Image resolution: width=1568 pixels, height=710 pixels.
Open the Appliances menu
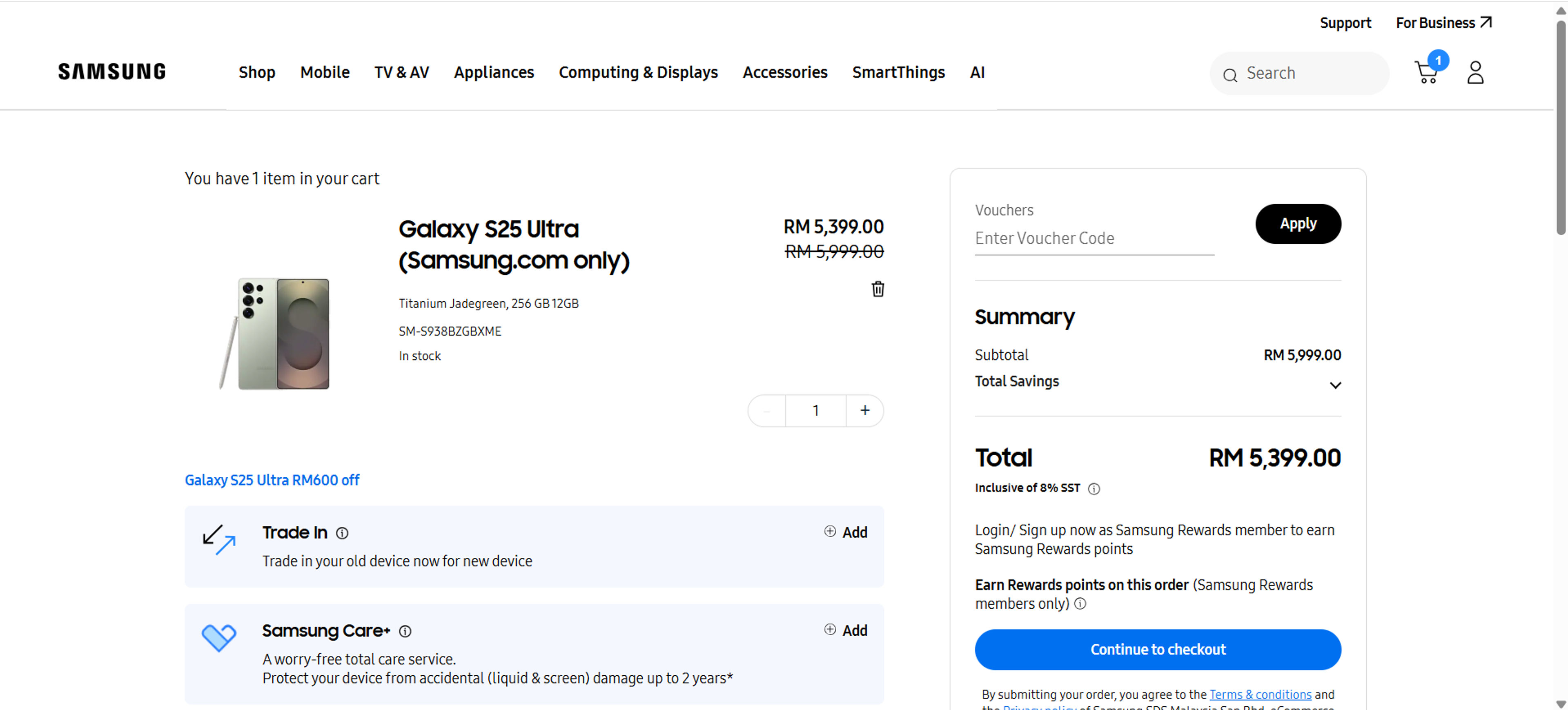pyautogui.click(x=494, y=72)
